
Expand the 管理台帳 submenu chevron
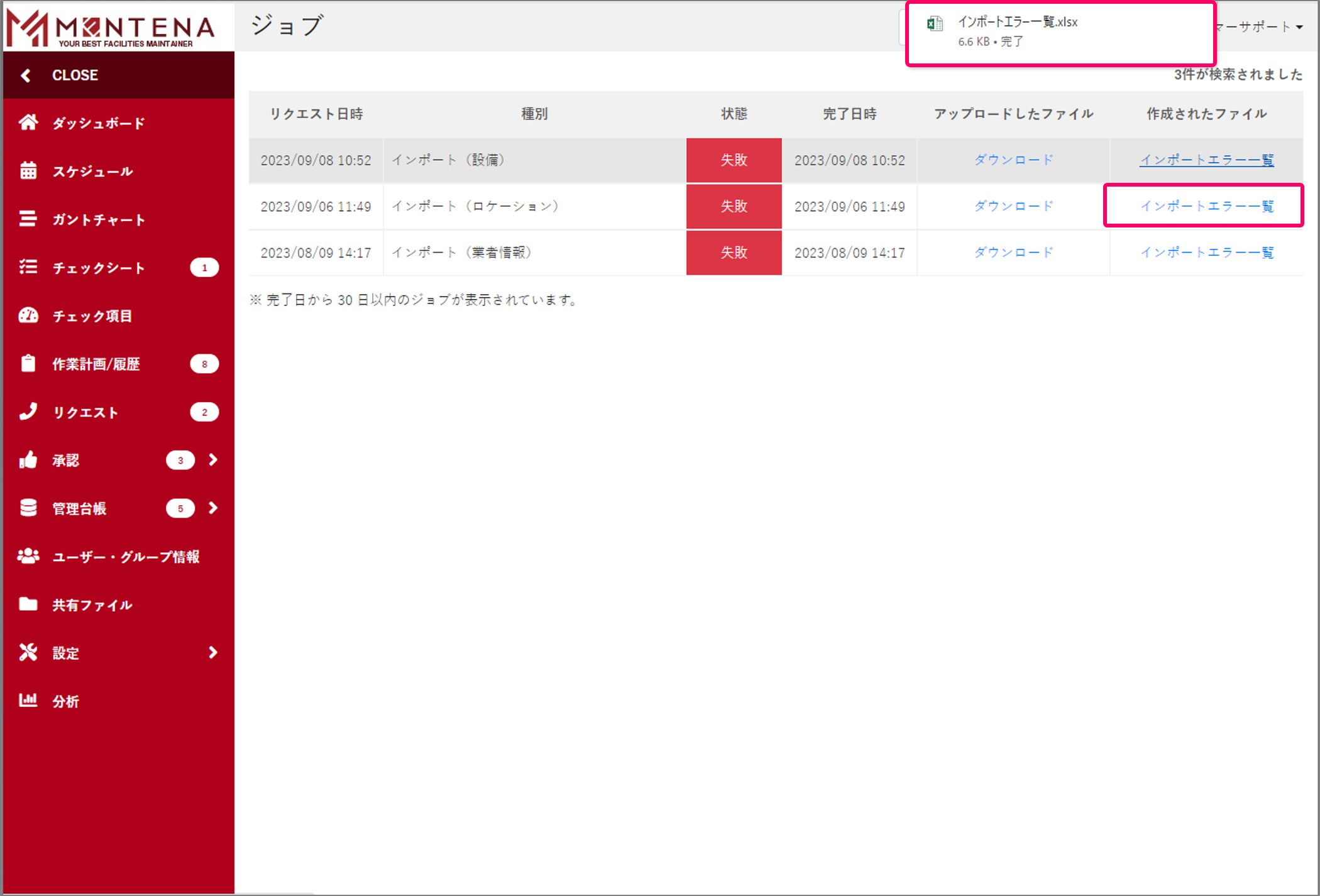(x=213, y=508)
